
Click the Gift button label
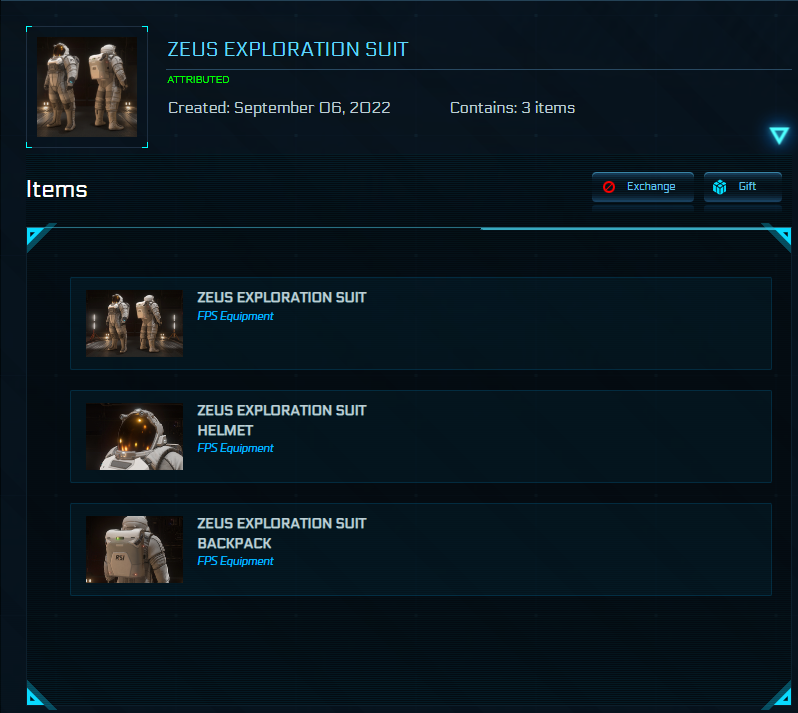point(747,187)
